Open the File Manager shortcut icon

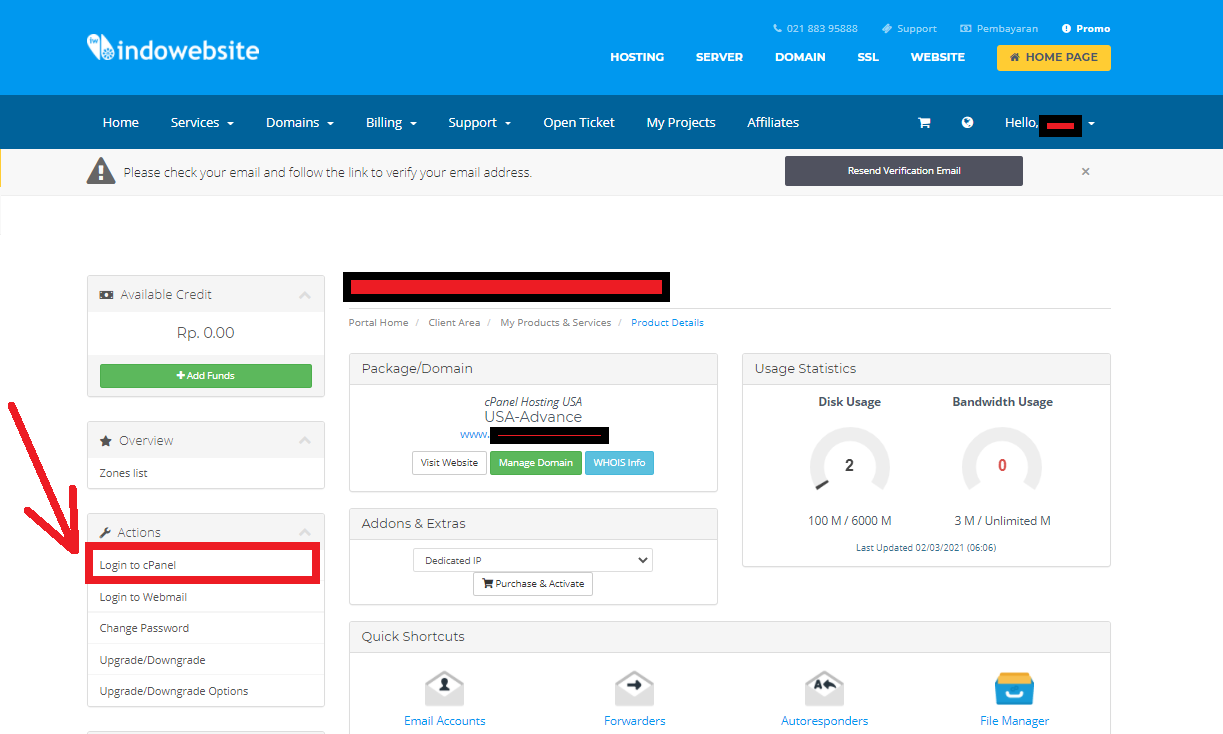point(1014,688)
